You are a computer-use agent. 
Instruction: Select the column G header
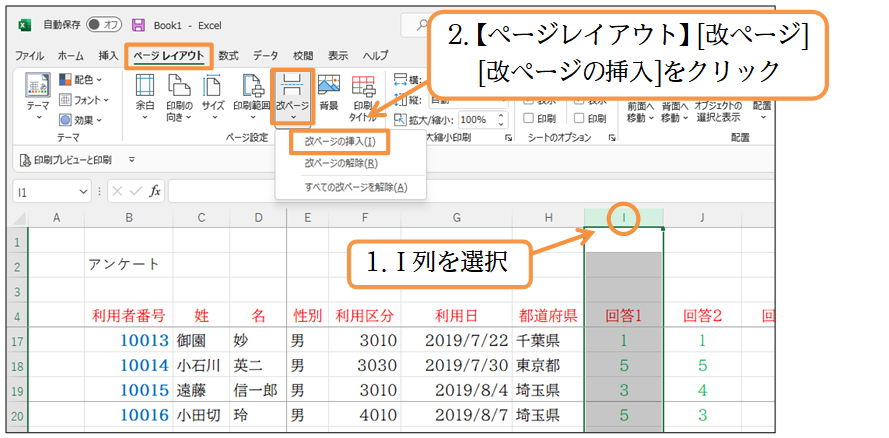456,218
